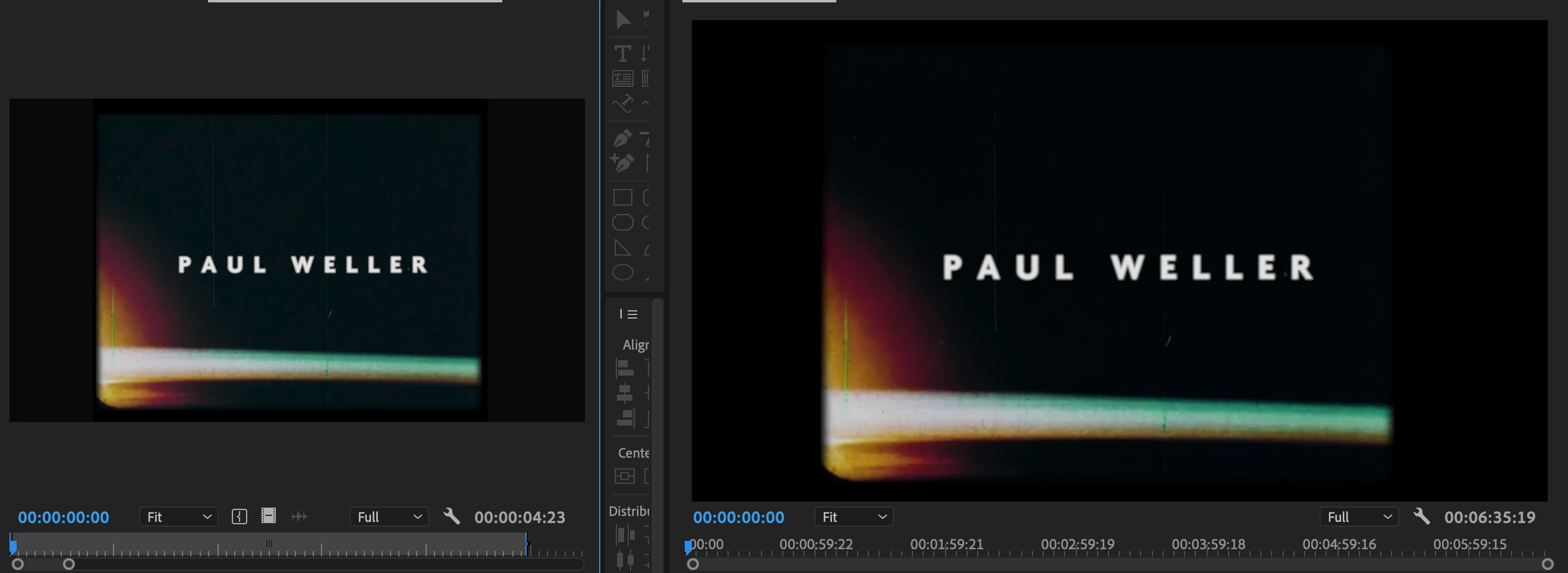Click the Center vertical icon under Center
Image resolution: width=1568 pixels, height=573 pixels.
point(625,476)
